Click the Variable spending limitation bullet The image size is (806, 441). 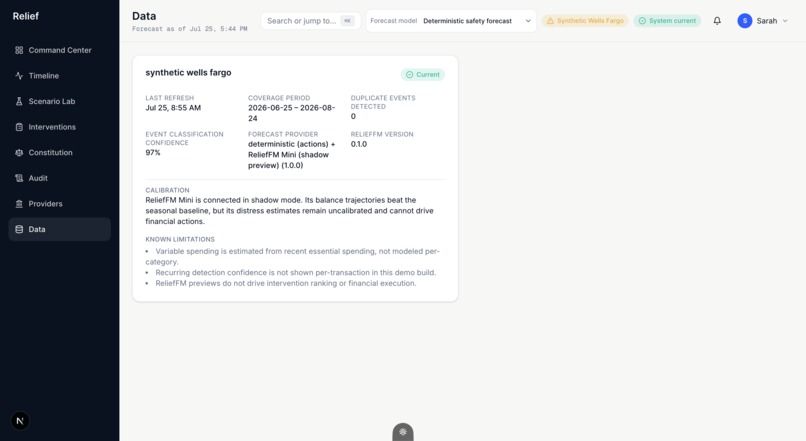(292, 256)
